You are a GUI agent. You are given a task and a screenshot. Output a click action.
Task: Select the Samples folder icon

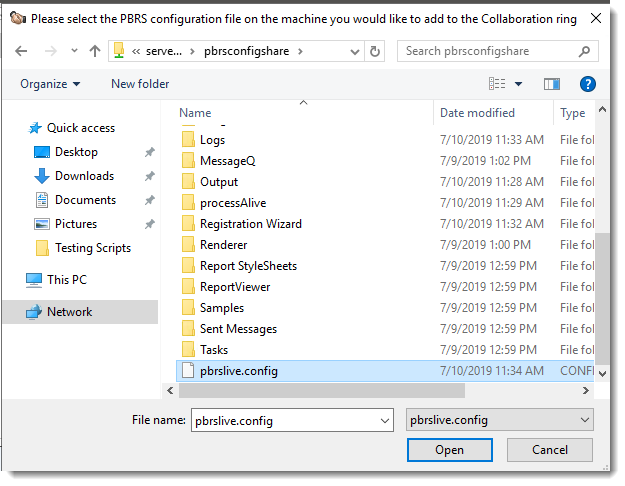(x=188, y=308)
